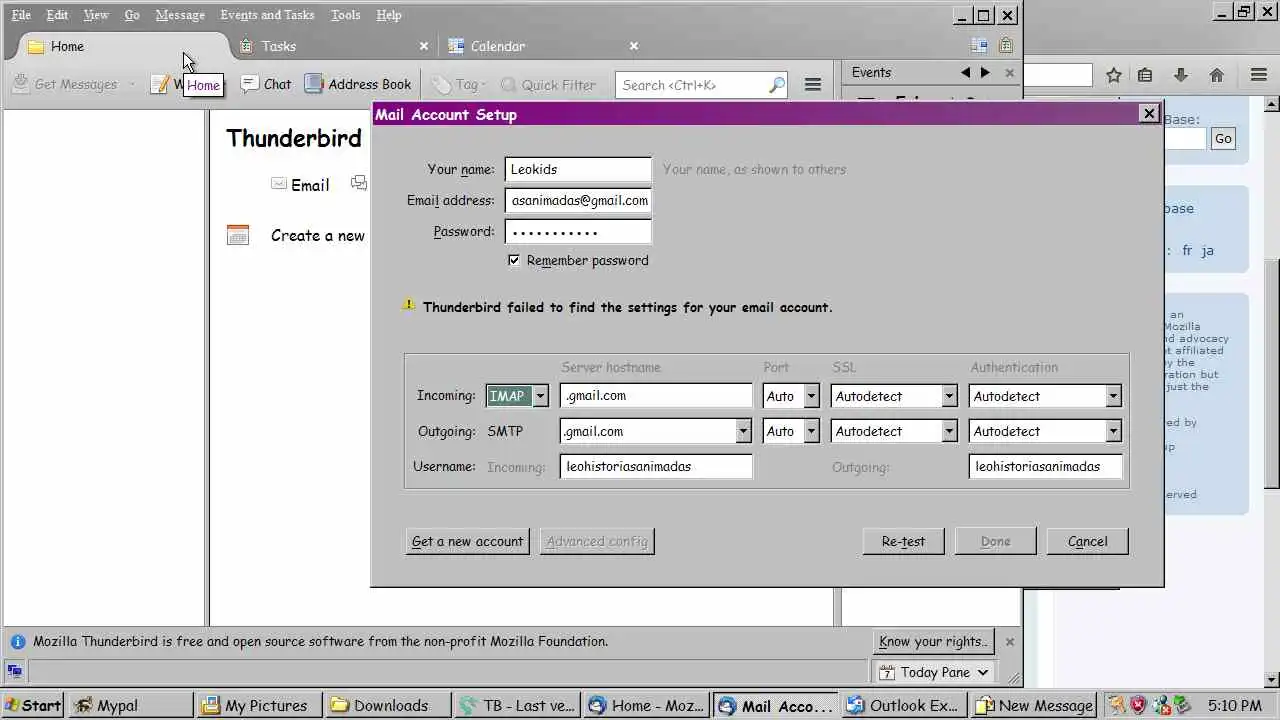Open Chat from the Thunderbird toolbar
Image resolution: width=1280 pixels, height=720 pixels.
click(266, 85)
